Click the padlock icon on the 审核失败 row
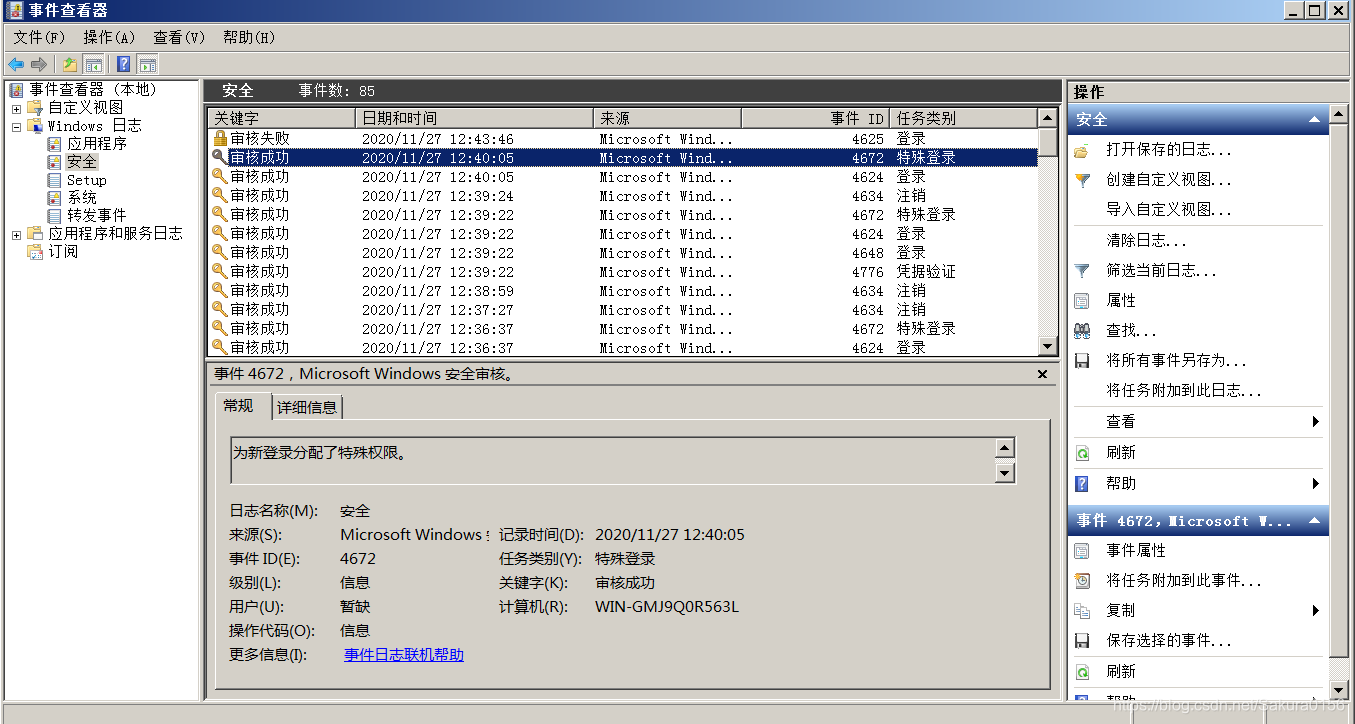 click(220, 139)
